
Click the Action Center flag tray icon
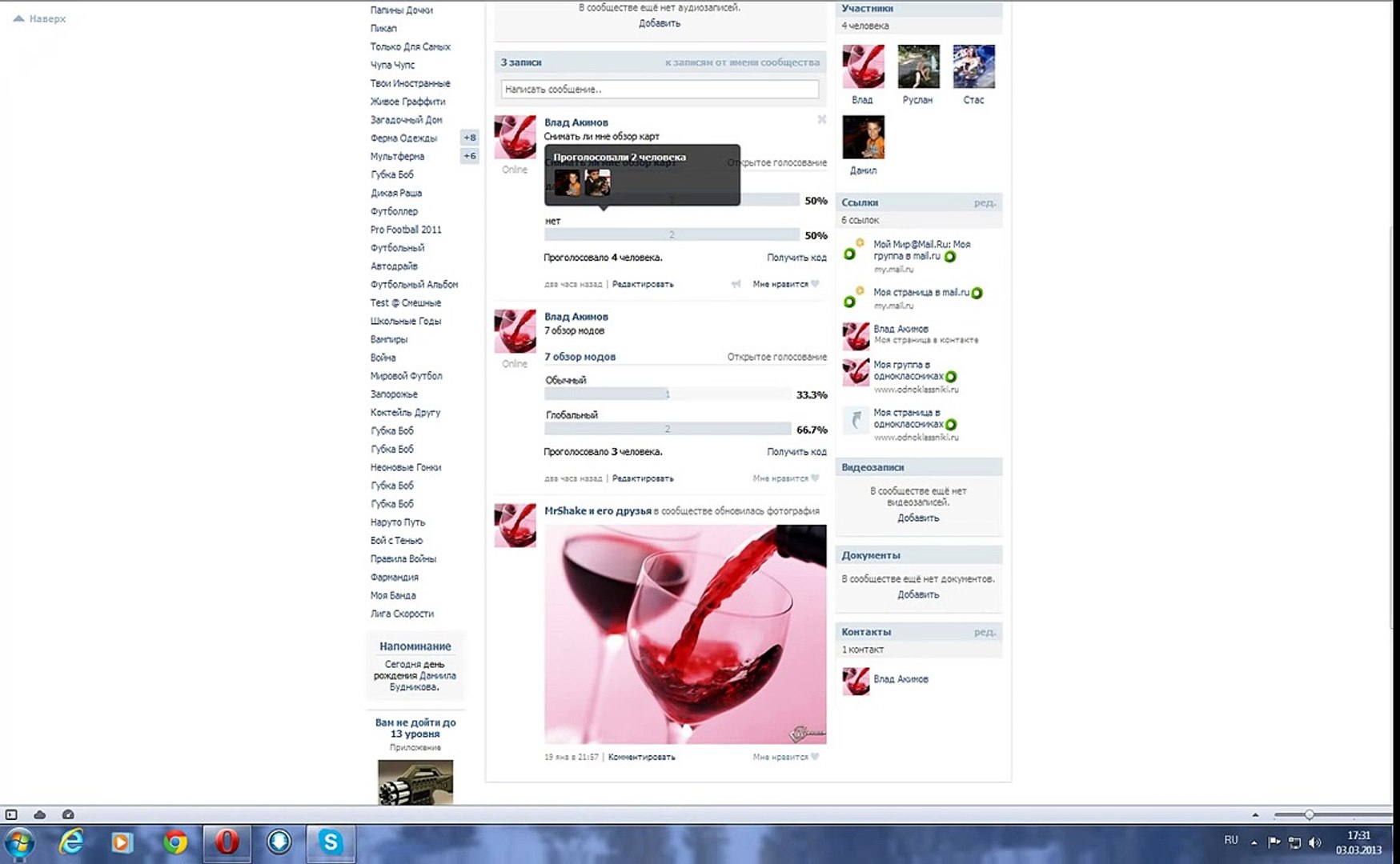(x=1274, y=842)
